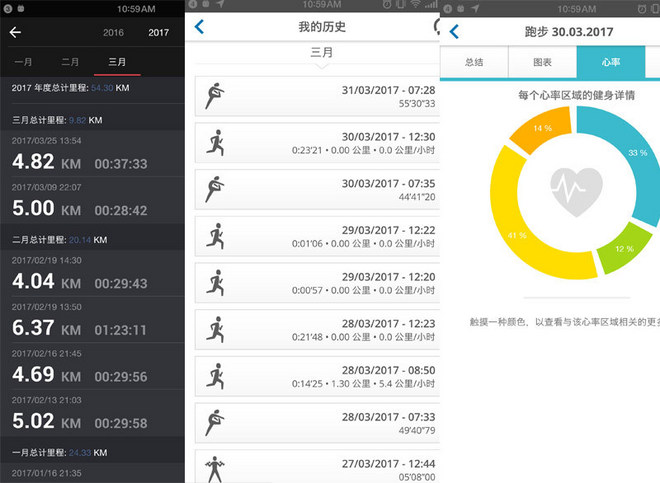This screenshot has width=660, height=483.
Task: Tap the duration 00:28:42
Action: pos(121,211)
